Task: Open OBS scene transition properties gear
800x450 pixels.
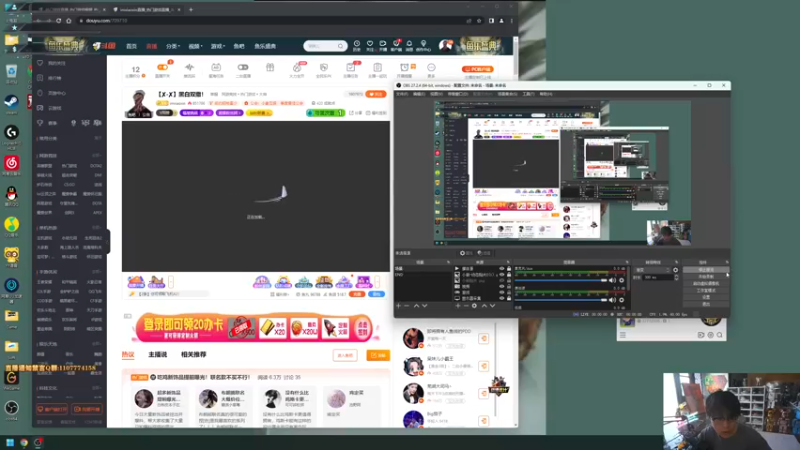Action: click(676, 270)
